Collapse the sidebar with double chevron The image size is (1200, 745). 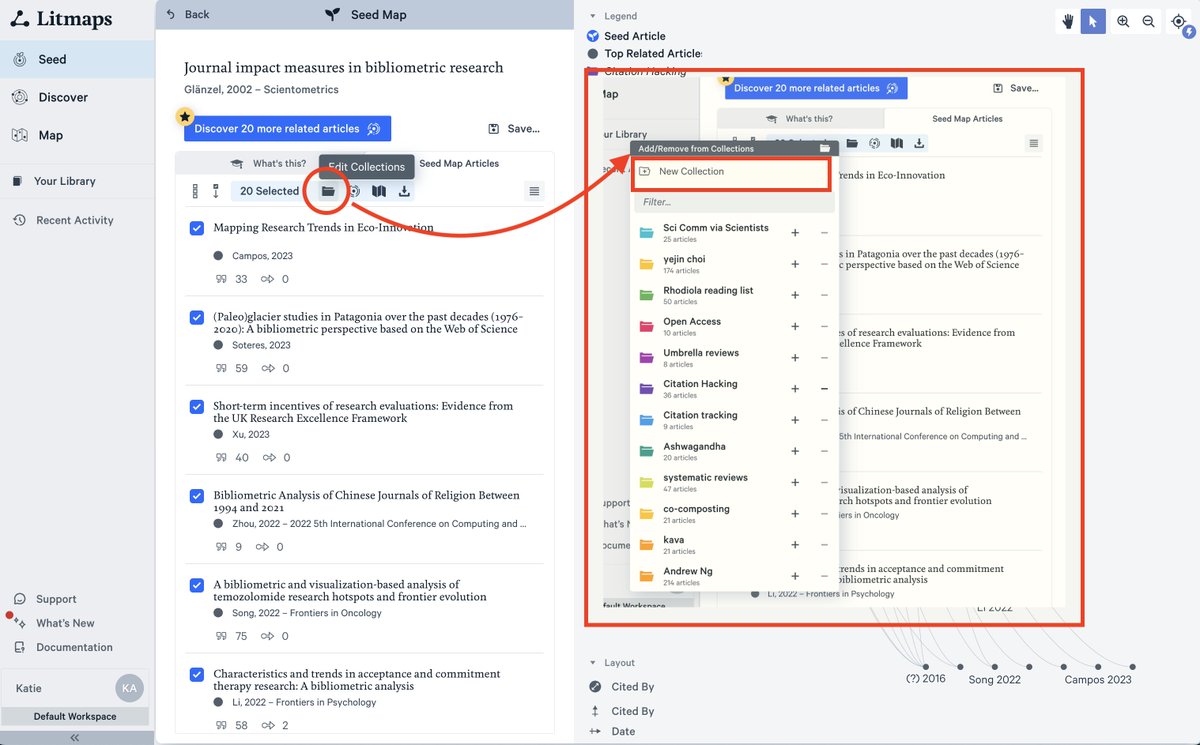[75, 737]
